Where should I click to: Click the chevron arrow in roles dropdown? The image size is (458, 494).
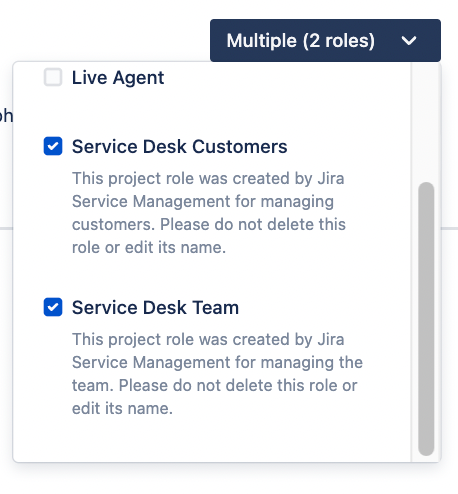[x=409, y=41]
